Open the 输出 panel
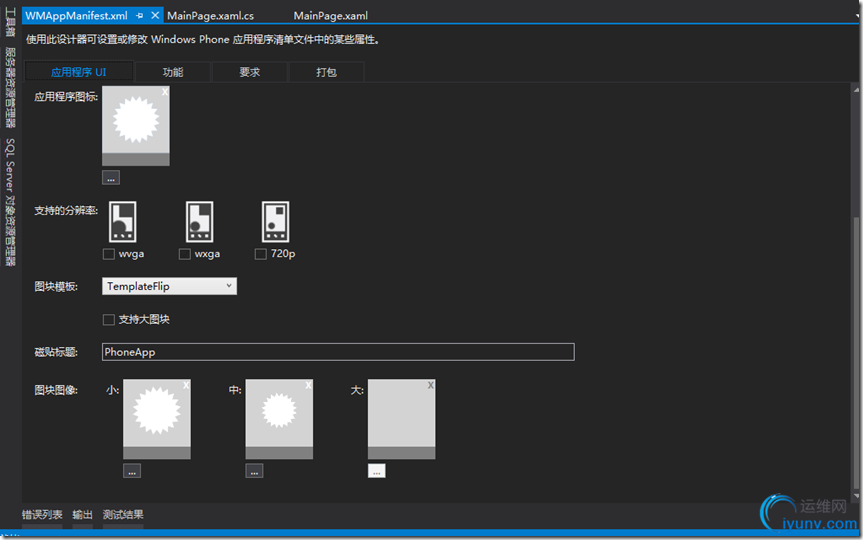This screenshot has height=540, width=863. point(83,515)
